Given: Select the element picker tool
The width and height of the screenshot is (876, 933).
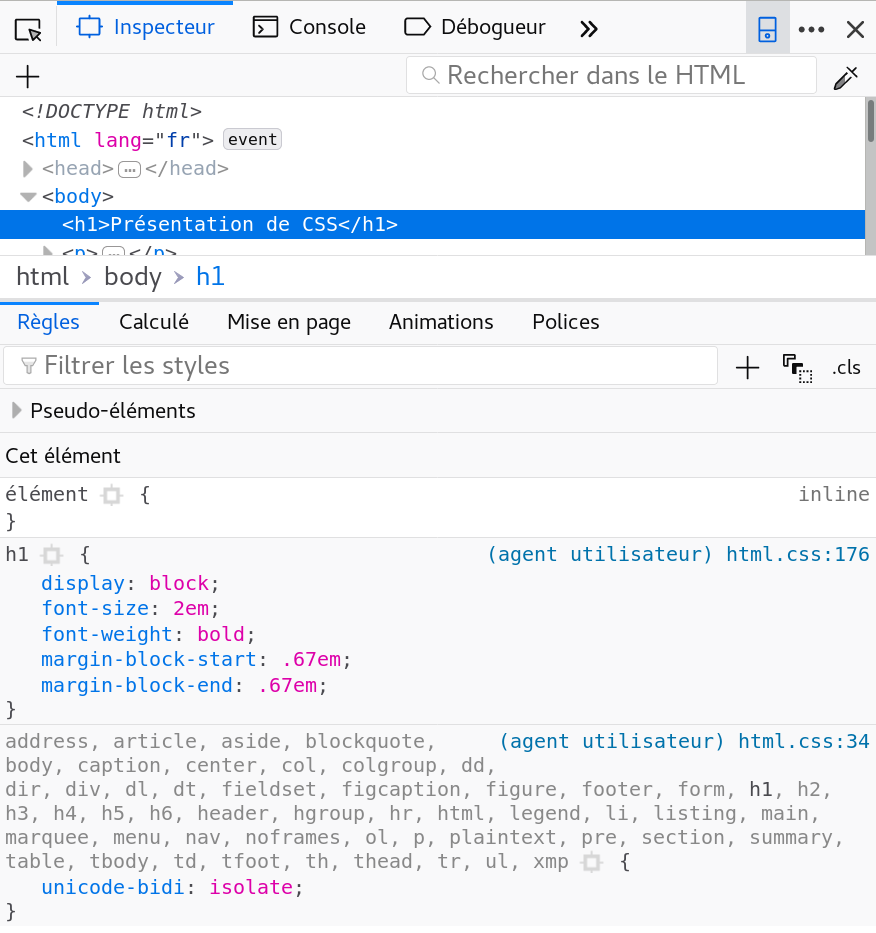Looking at the screenshot, I should coord(27,28).
